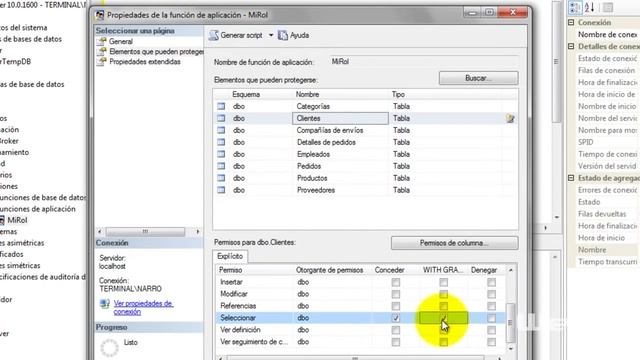Click the Permisos de columna... button
Image resolution: width=640 pixels, height=360 pixels.
coord(454,243)
